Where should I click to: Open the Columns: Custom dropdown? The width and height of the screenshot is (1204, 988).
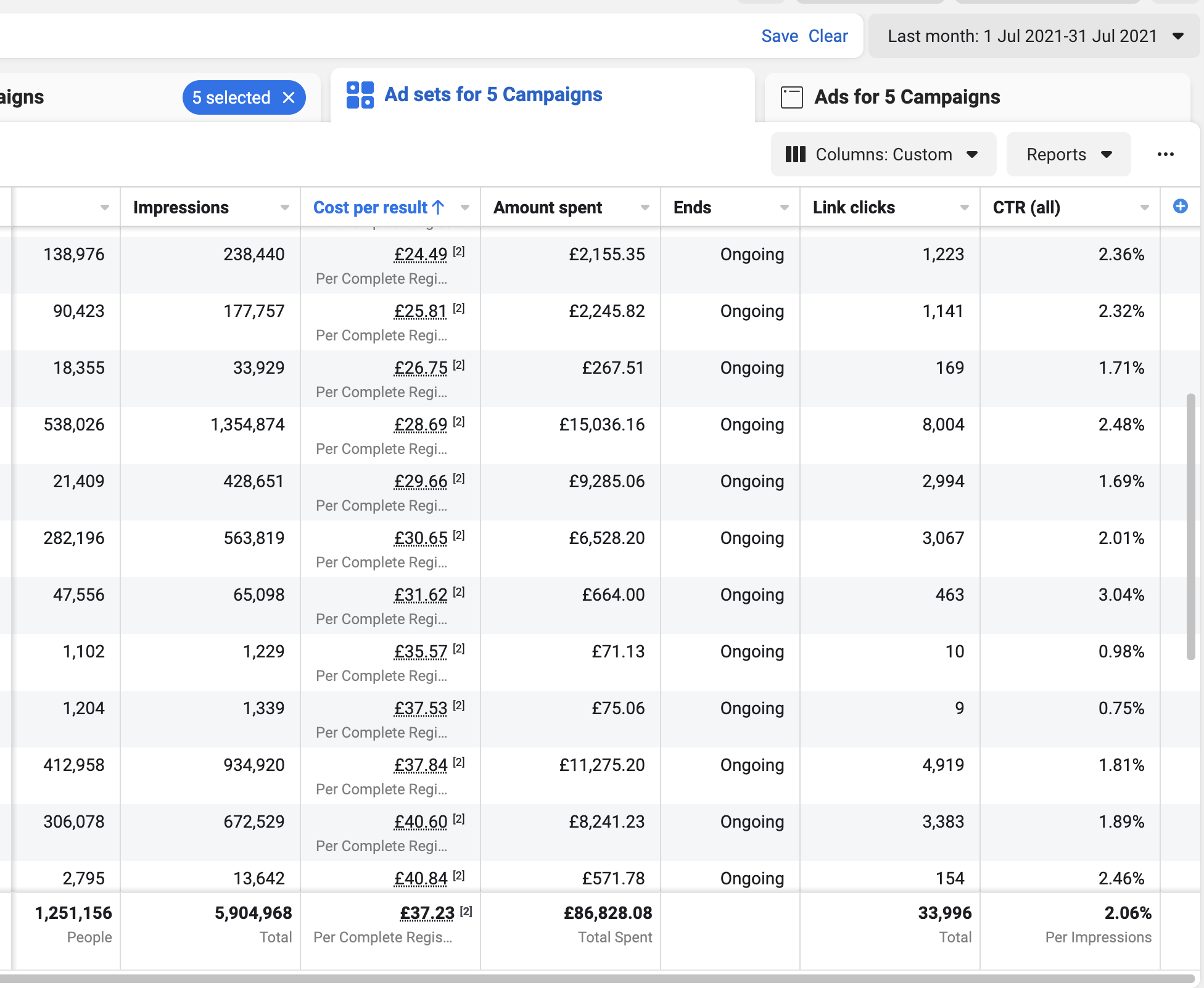click(x=883, y=154)
